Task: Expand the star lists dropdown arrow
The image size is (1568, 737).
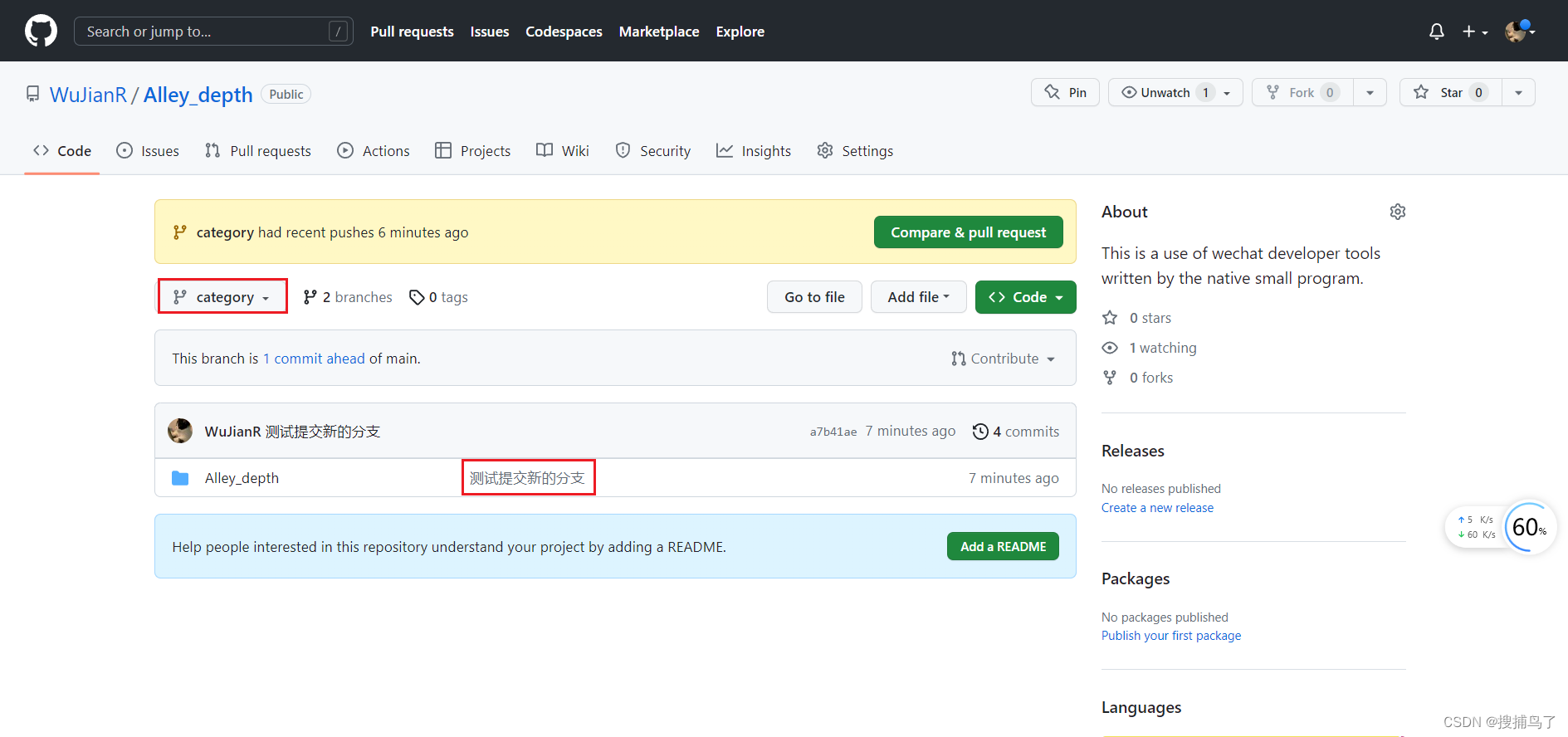Action: (1519, 92)
